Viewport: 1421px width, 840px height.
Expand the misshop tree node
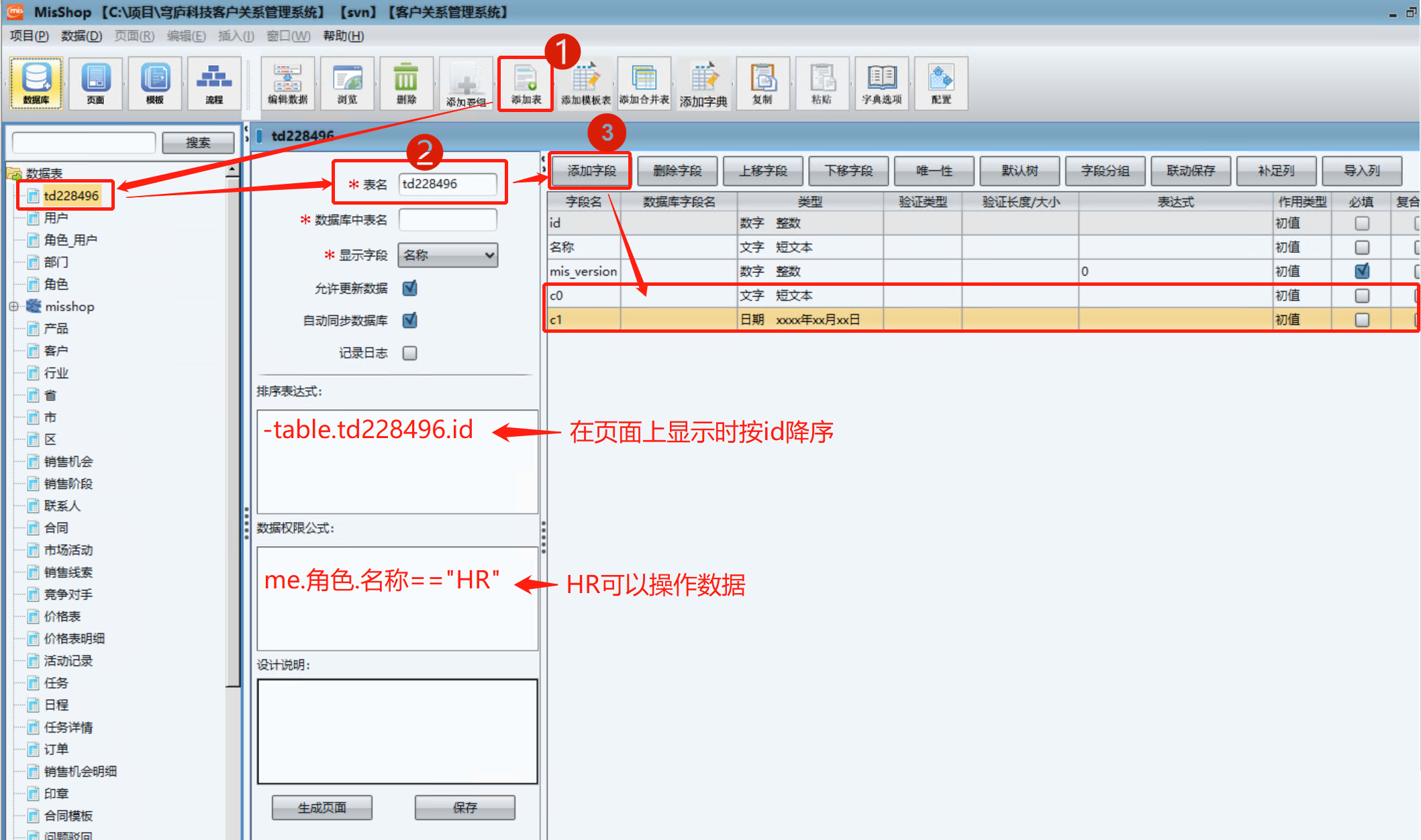click(13, 307)
